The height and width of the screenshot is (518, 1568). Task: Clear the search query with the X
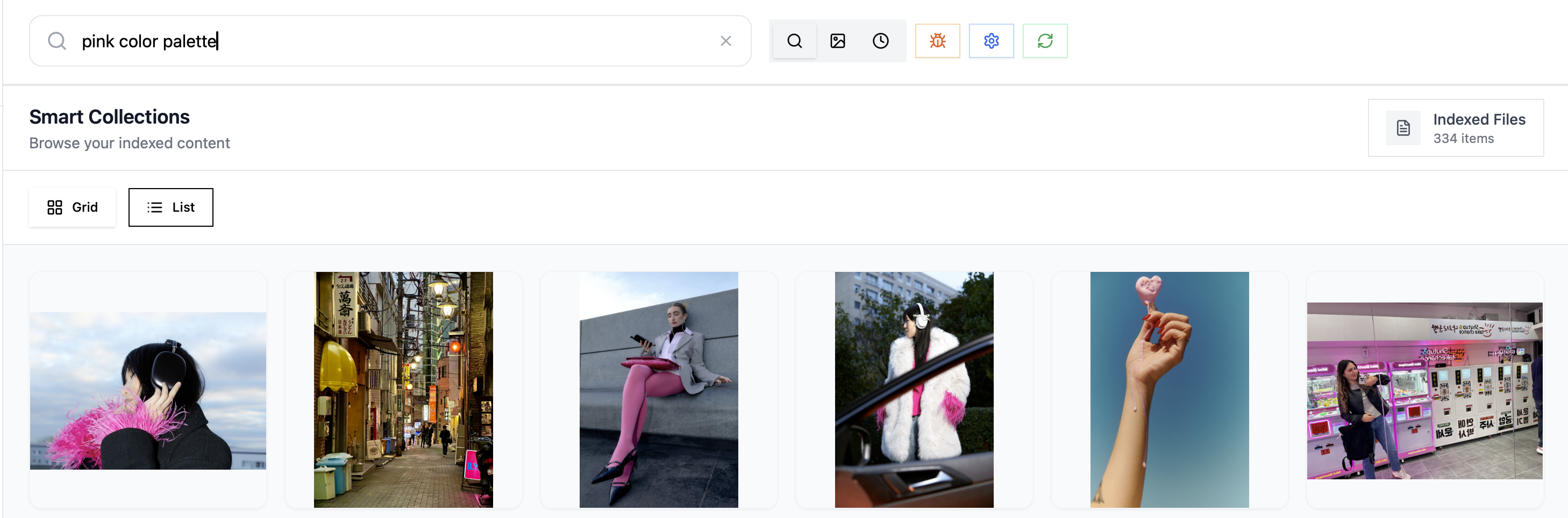726,41
